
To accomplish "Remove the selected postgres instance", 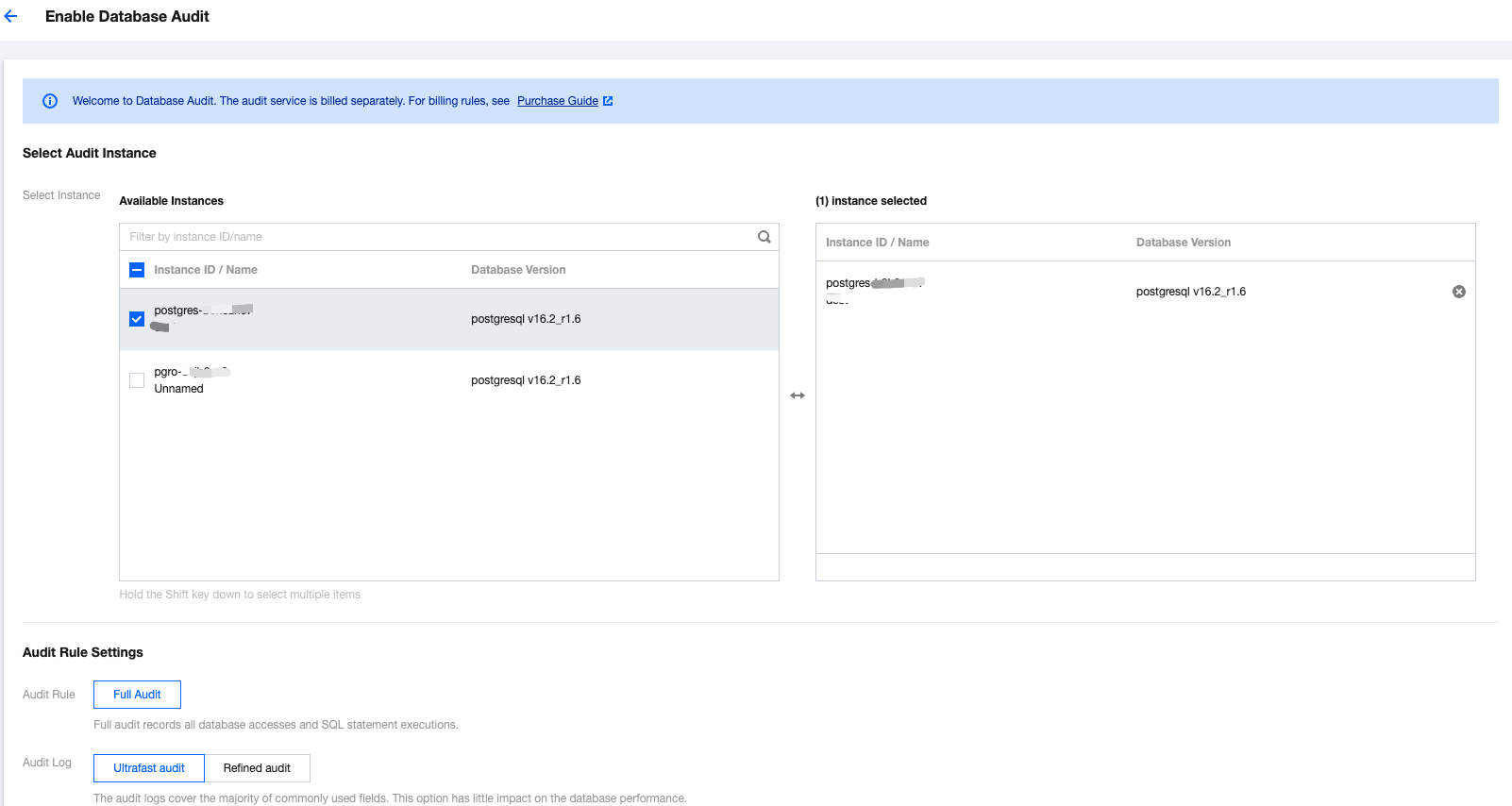I will 1458,292.
